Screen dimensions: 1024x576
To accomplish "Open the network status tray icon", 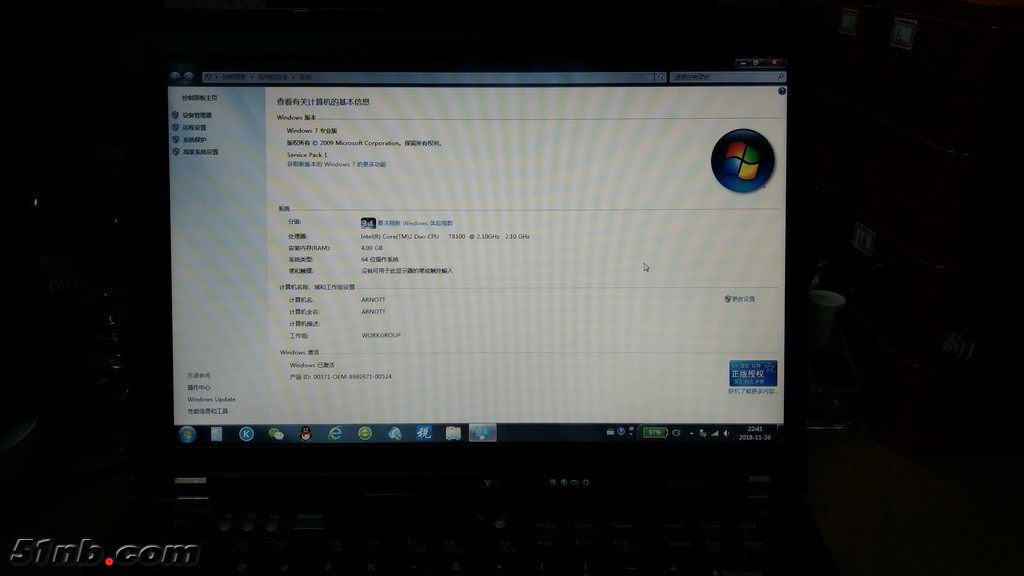I will click(x=703, y=433).
